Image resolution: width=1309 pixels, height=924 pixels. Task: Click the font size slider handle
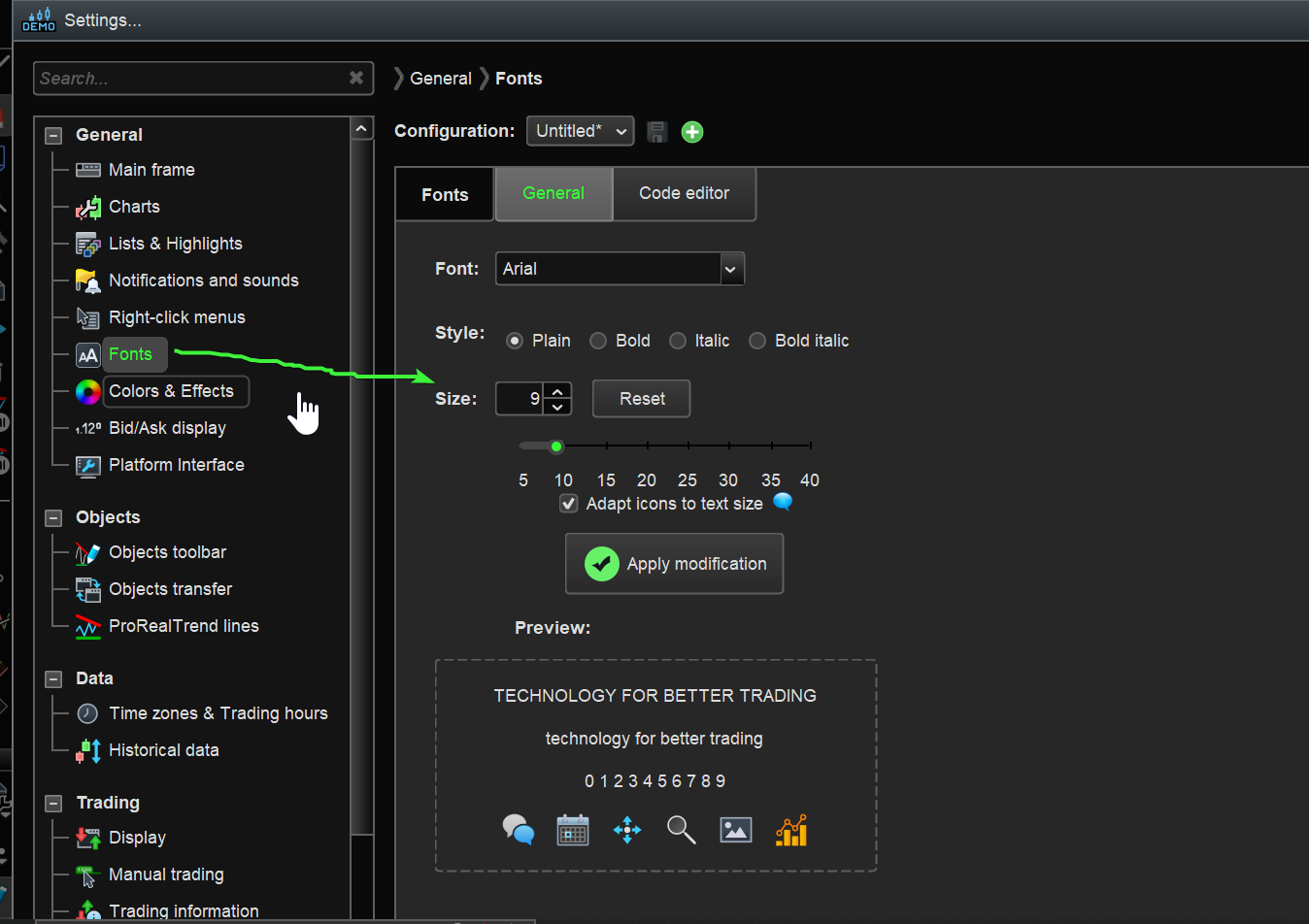pos(556,446)
